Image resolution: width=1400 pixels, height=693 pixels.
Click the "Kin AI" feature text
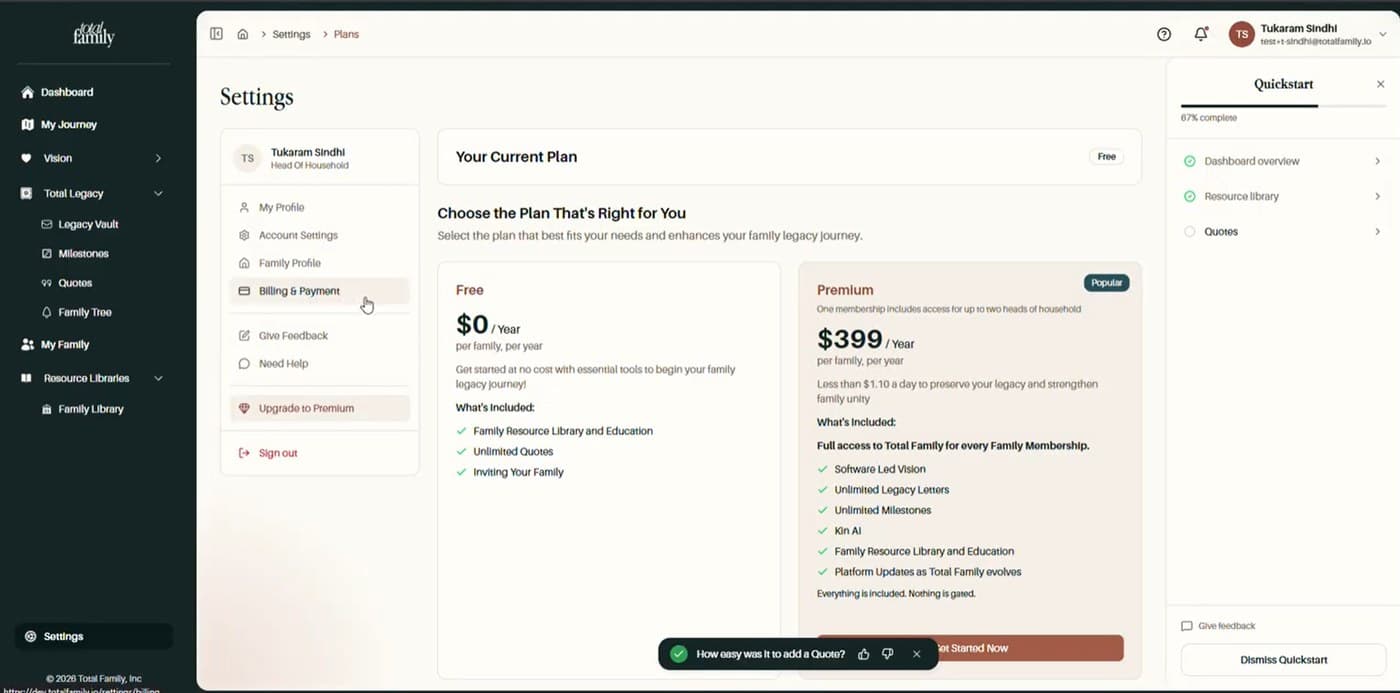click(847, 531)
